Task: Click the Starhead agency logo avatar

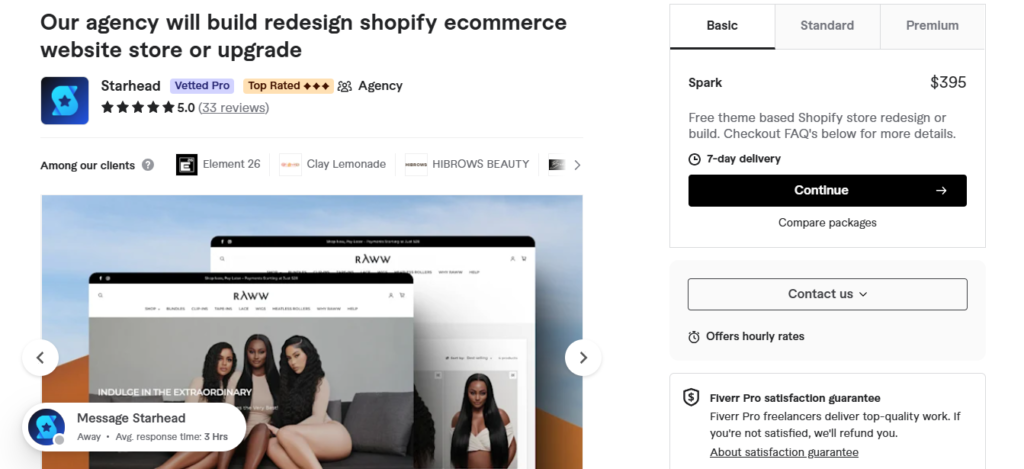Action: click(65, 101)
